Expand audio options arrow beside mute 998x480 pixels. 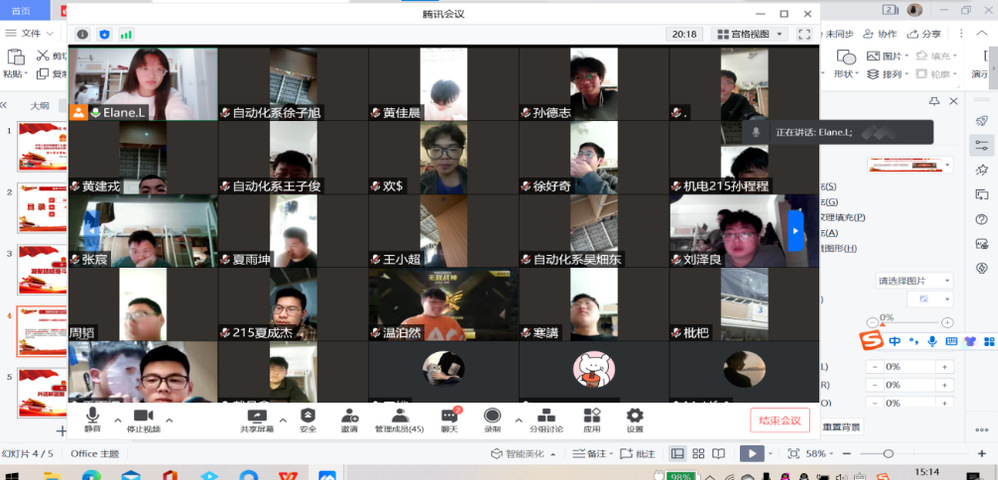[x=118, y=420]
